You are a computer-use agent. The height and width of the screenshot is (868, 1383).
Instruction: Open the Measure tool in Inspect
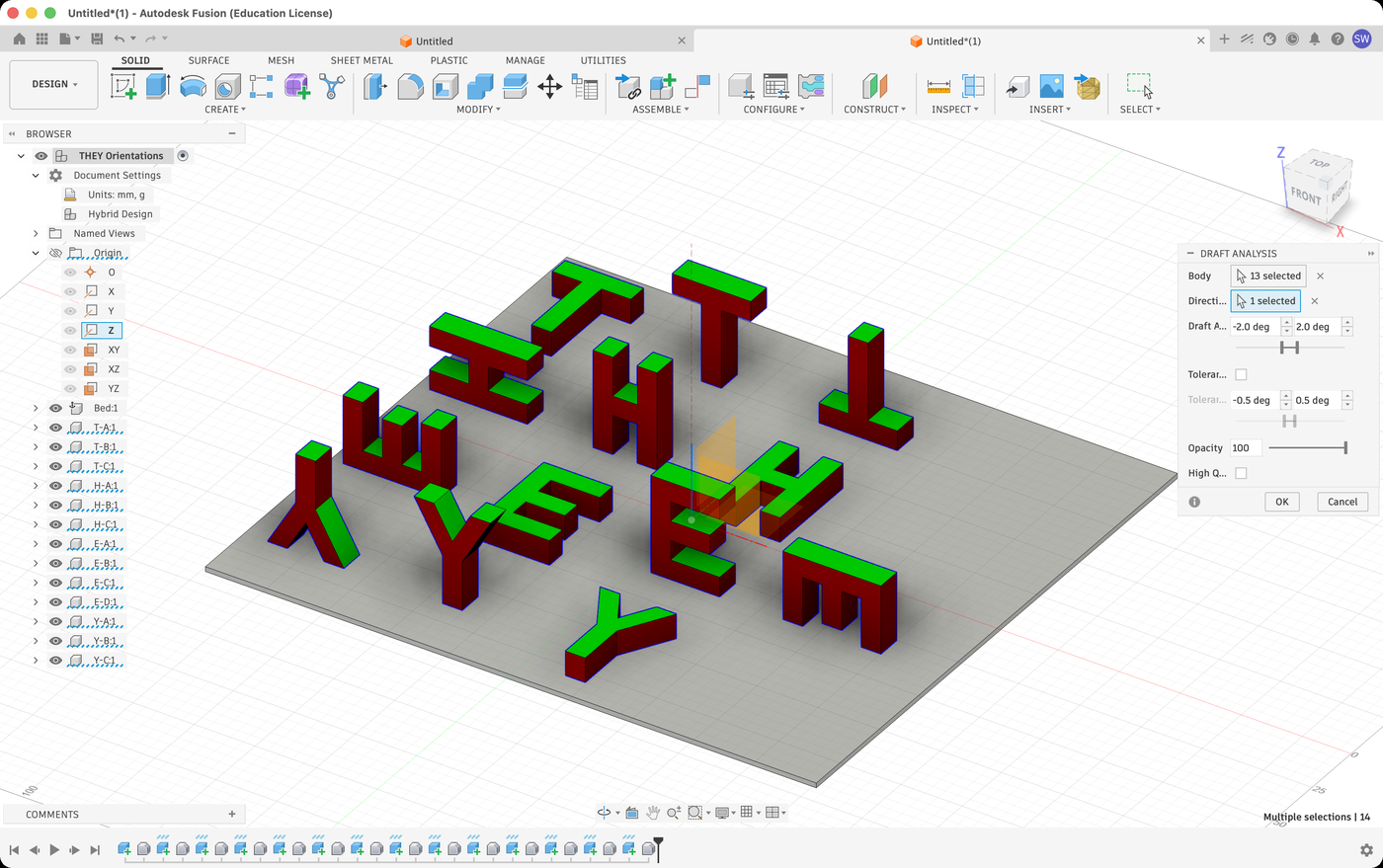coord(938,86)
